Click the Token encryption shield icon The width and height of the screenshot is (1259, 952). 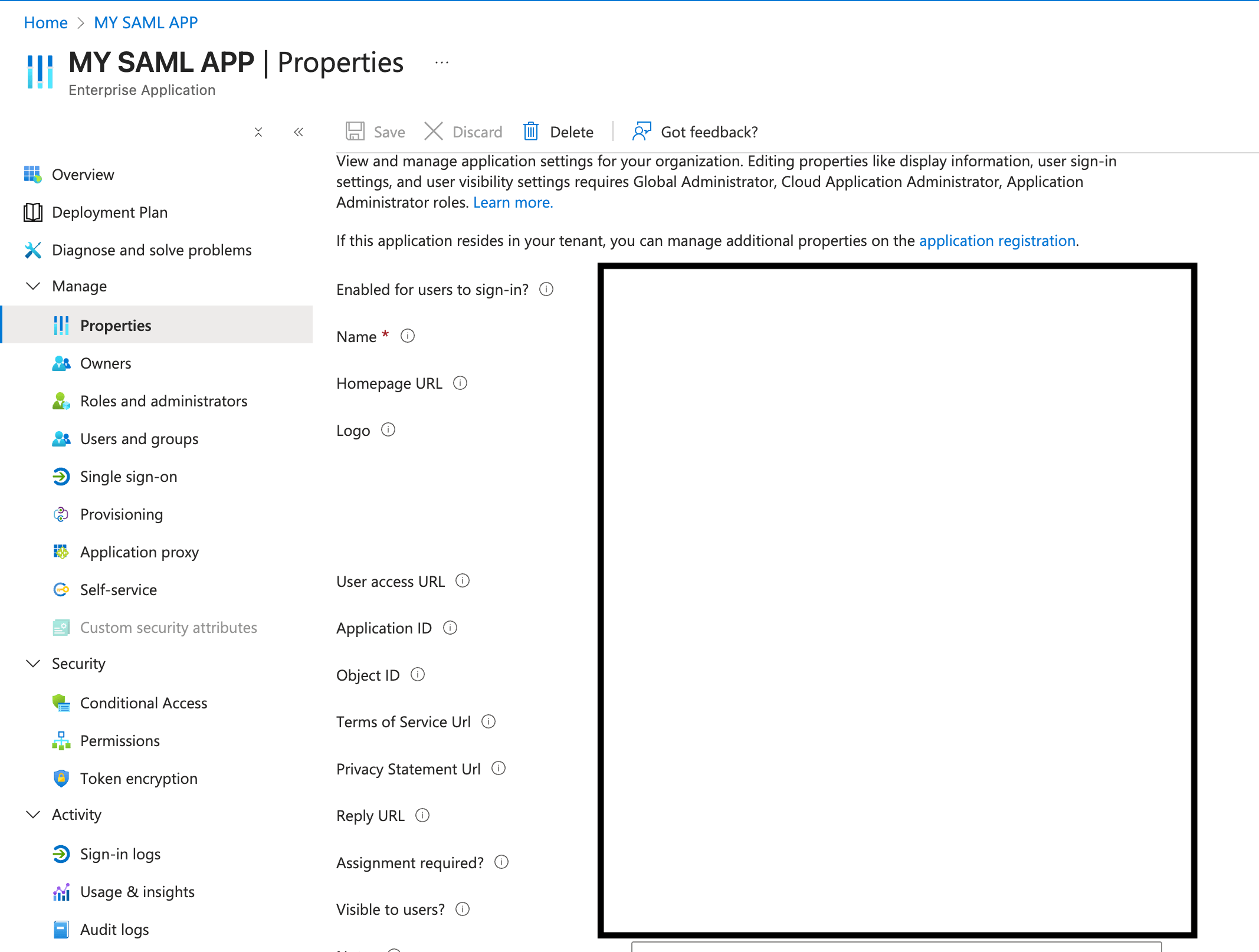point(61,779)
